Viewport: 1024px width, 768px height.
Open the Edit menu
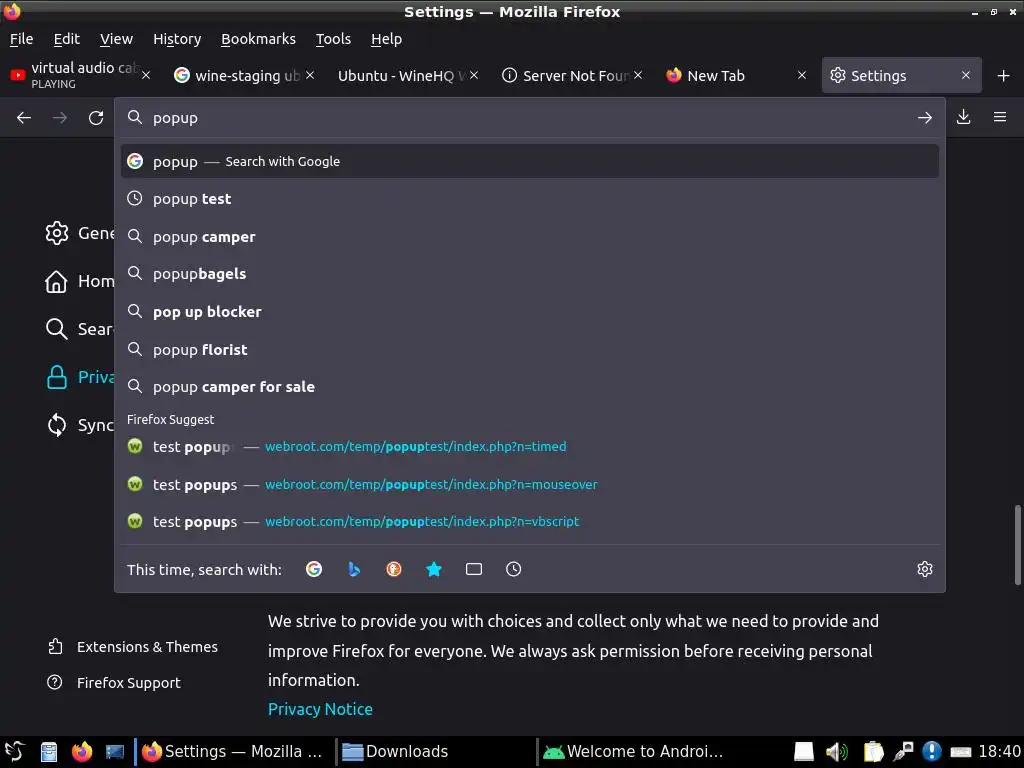[x=67, y=39]
